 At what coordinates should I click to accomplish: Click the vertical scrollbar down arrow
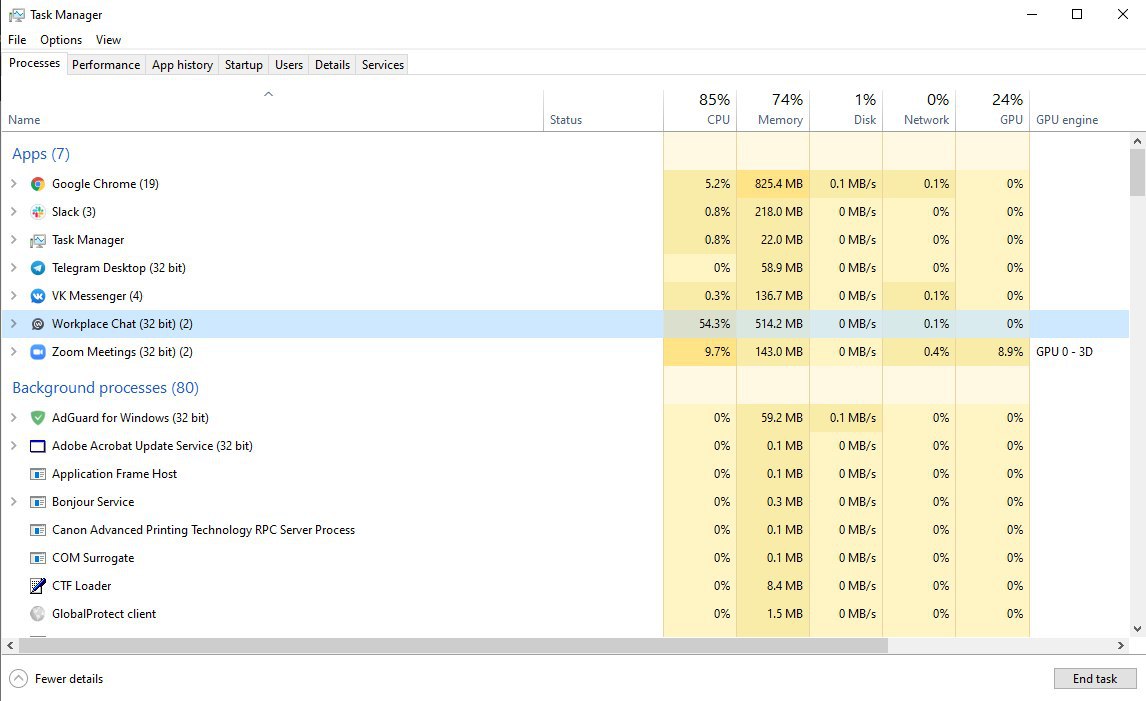coord(1137,629)
